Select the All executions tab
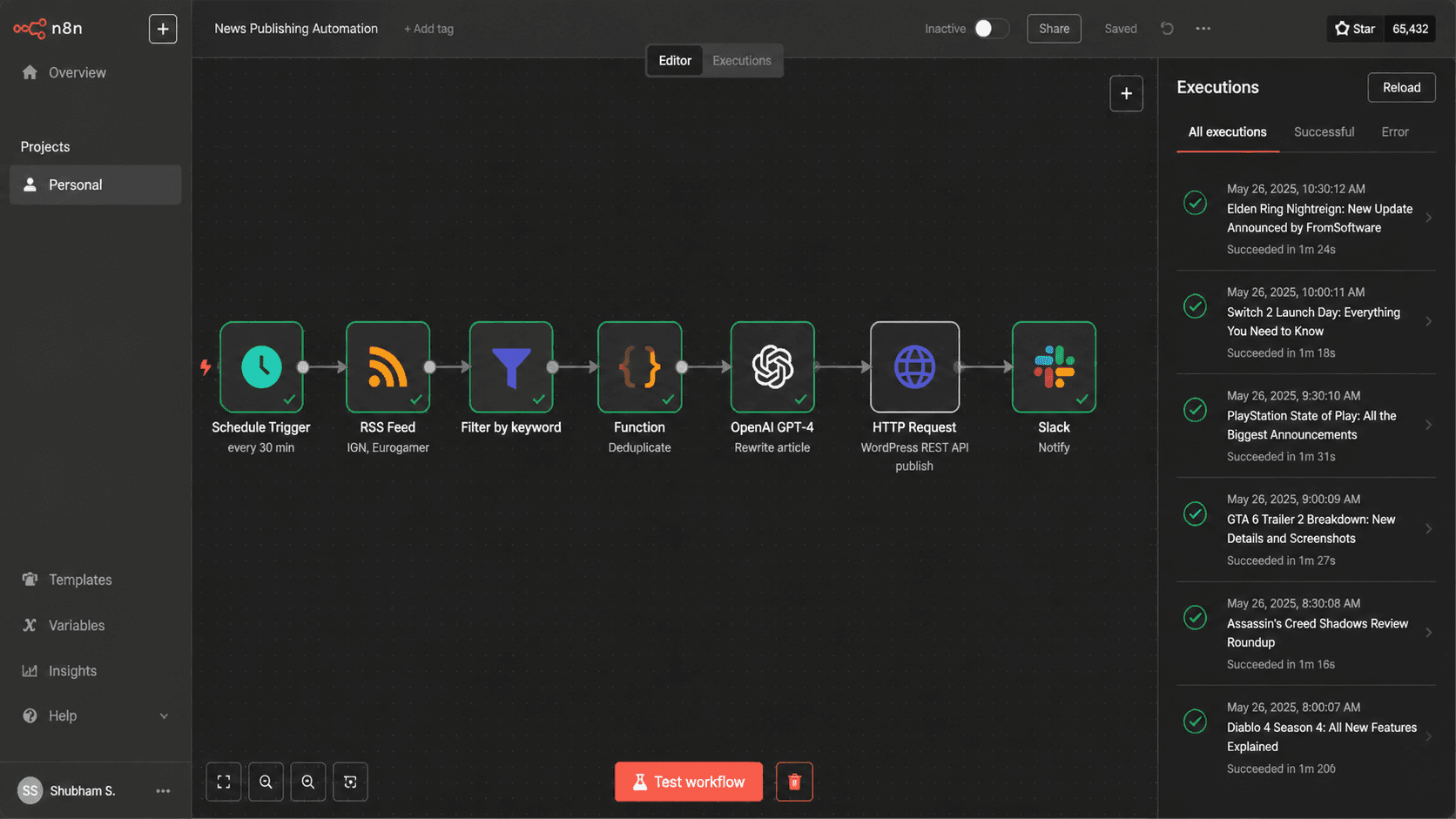 1228,132
